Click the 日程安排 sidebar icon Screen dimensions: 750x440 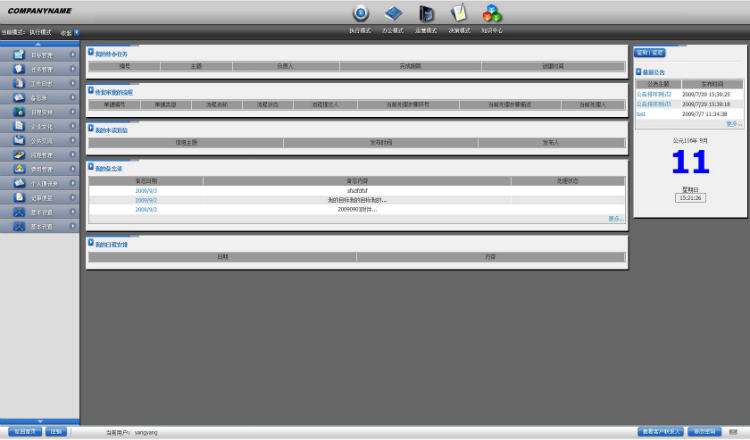coord(19,112)
